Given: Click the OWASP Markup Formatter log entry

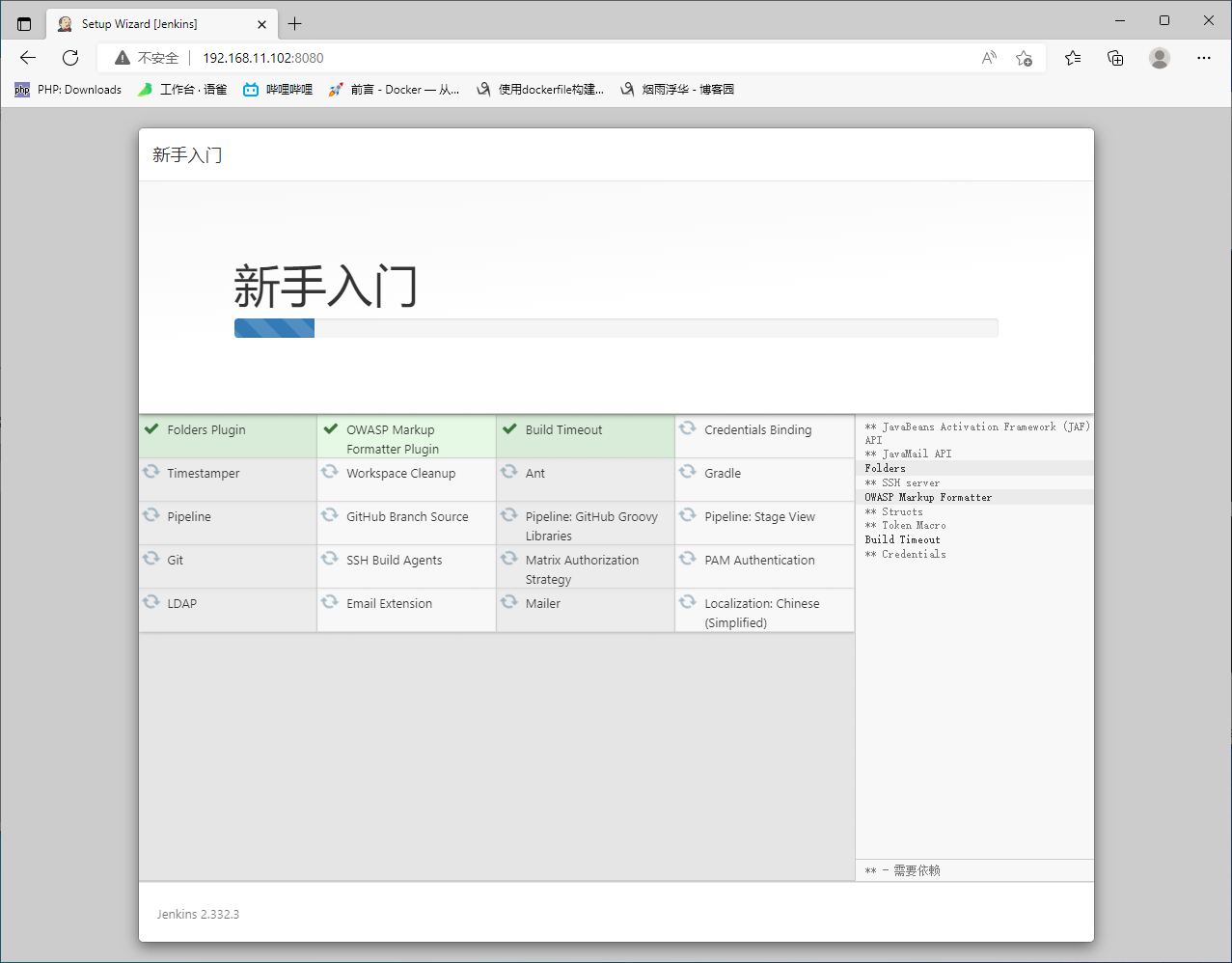Looking at the screenshot, I should click(x=974, y=497).
